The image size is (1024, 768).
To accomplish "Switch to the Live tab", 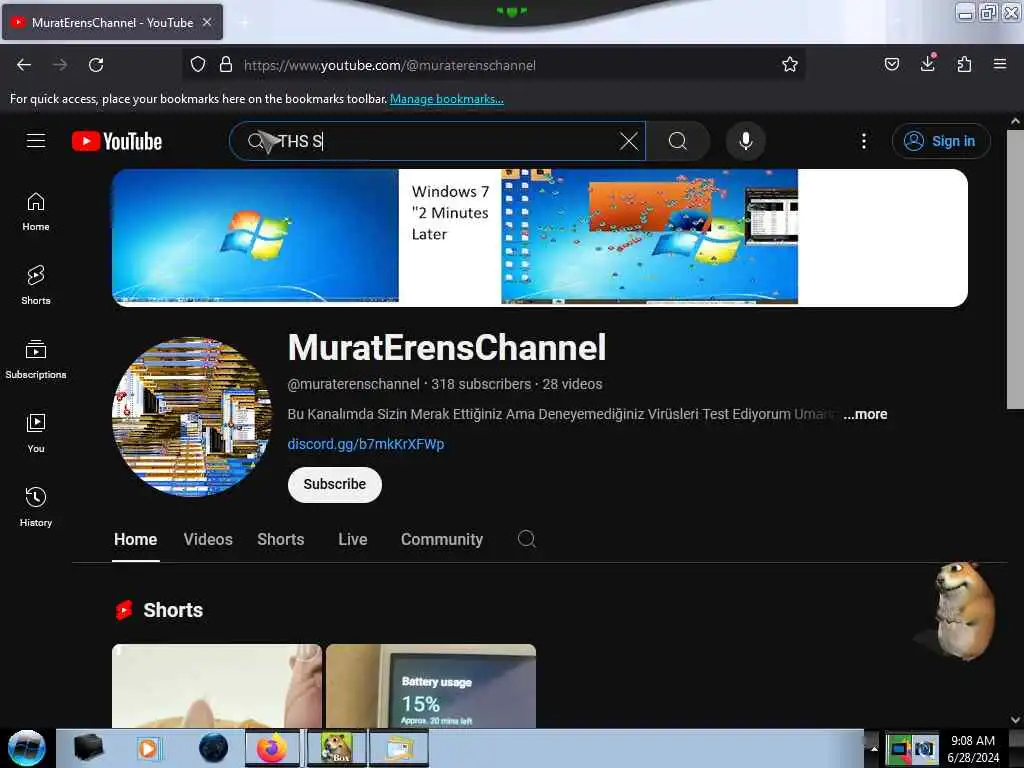I will (353, 539).
